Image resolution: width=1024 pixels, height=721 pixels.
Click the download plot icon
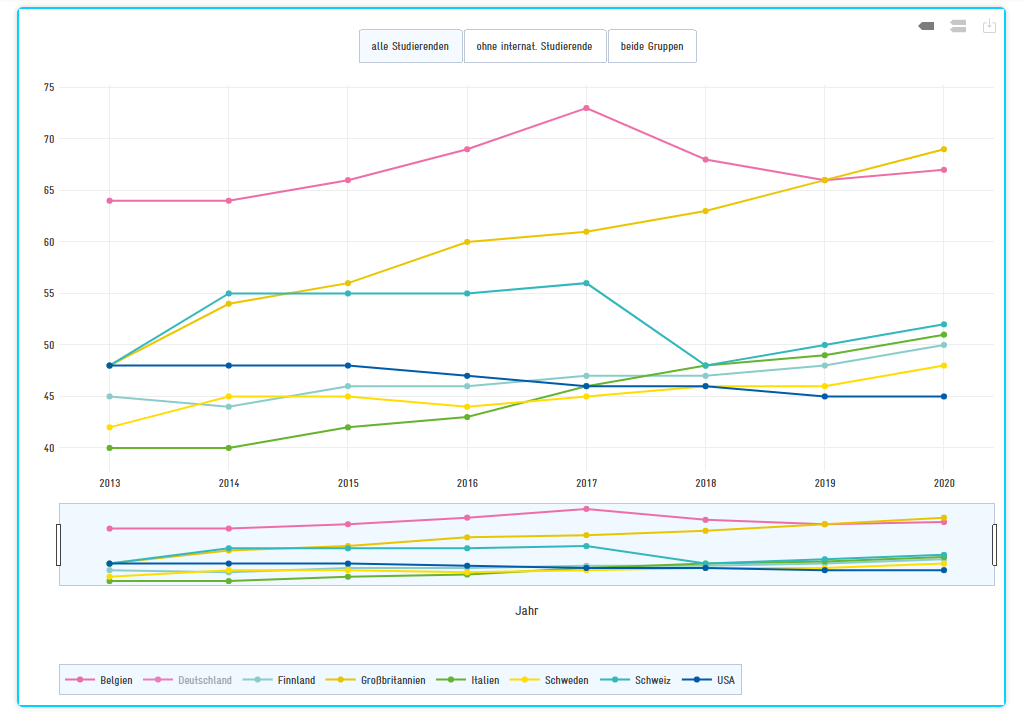[x=989, y=26]
